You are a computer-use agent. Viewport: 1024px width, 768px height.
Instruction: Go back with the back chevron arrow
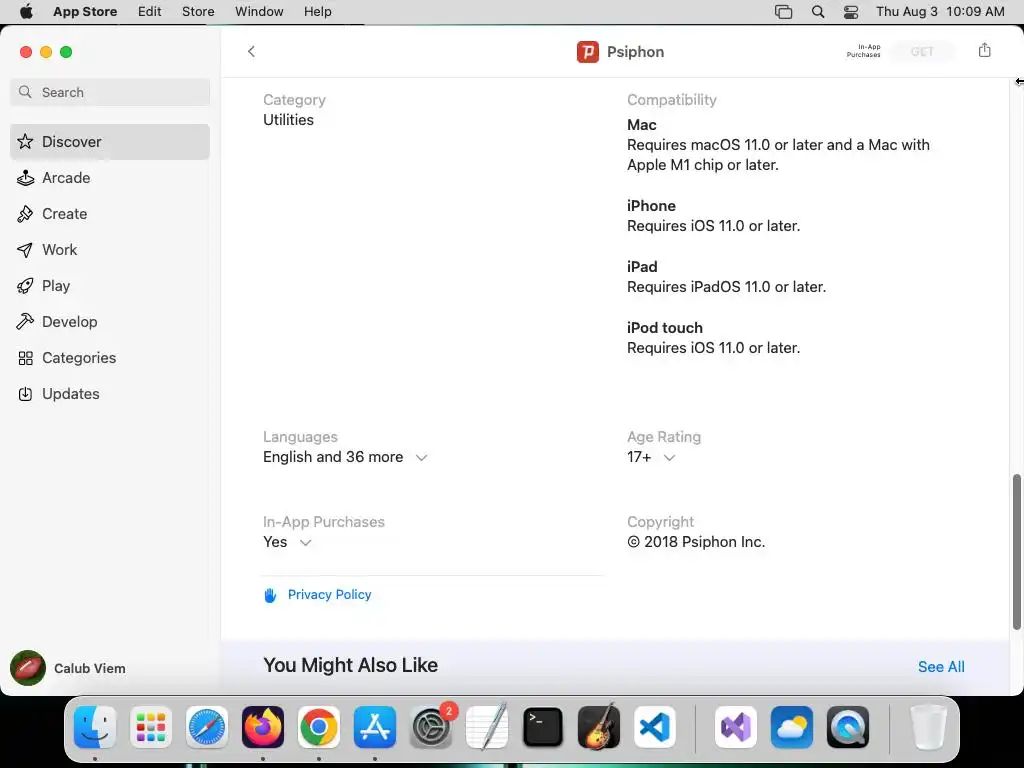click(x=251, y=52)
